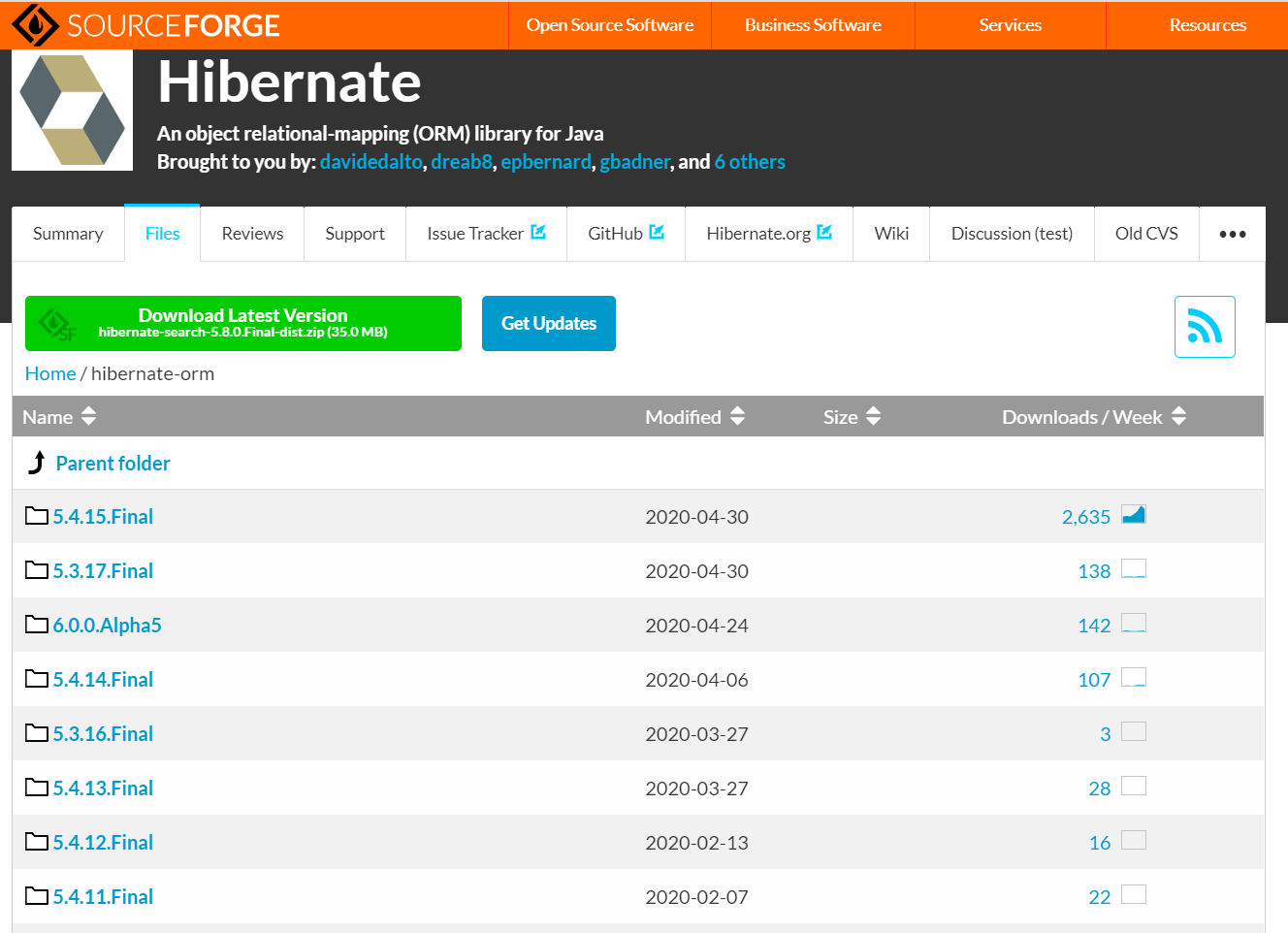Click the folder icon for 5.4.12.Final
1288x933 pixels.
pyautogui.click(x=37, y=841)
